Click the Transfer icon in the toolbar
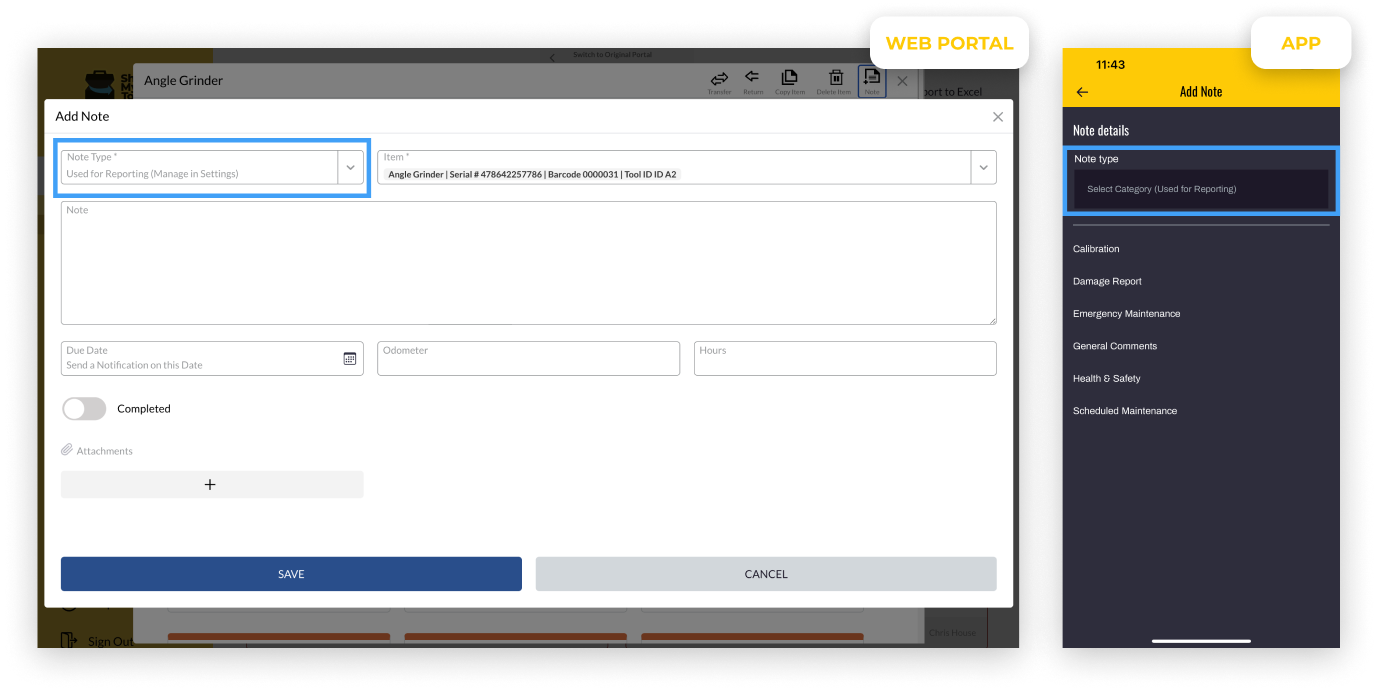 pos(719,79)
